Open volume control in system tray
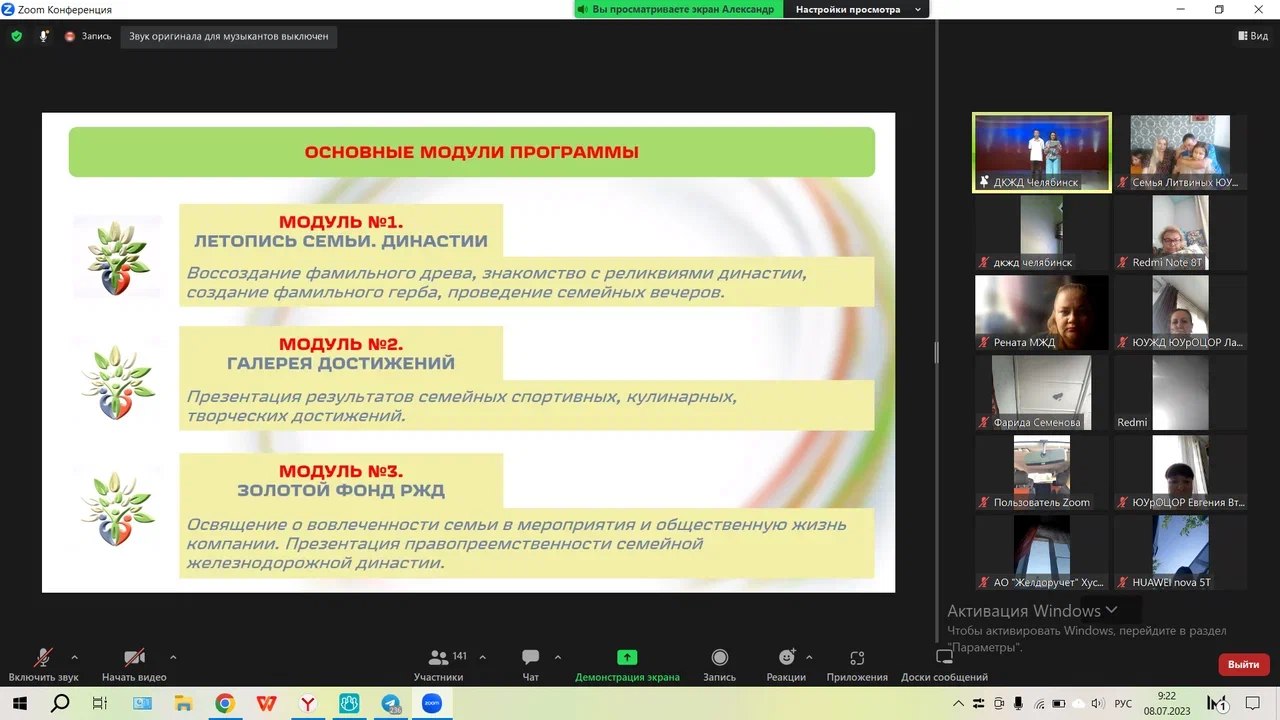 coord(1098,704)
